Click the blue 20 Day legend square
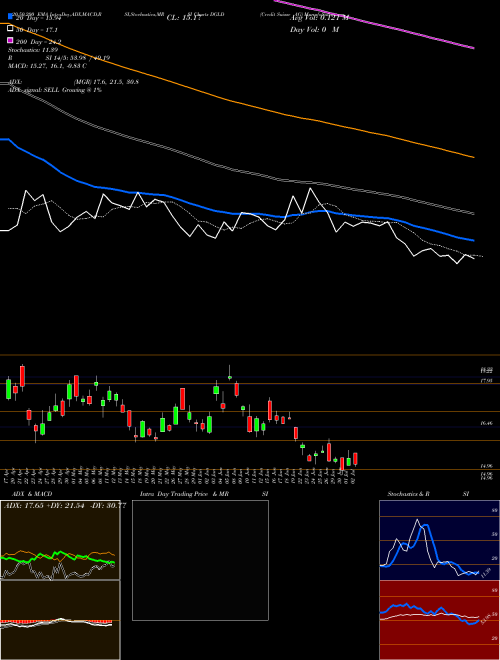Screen dimensions: 500x660 10,17
